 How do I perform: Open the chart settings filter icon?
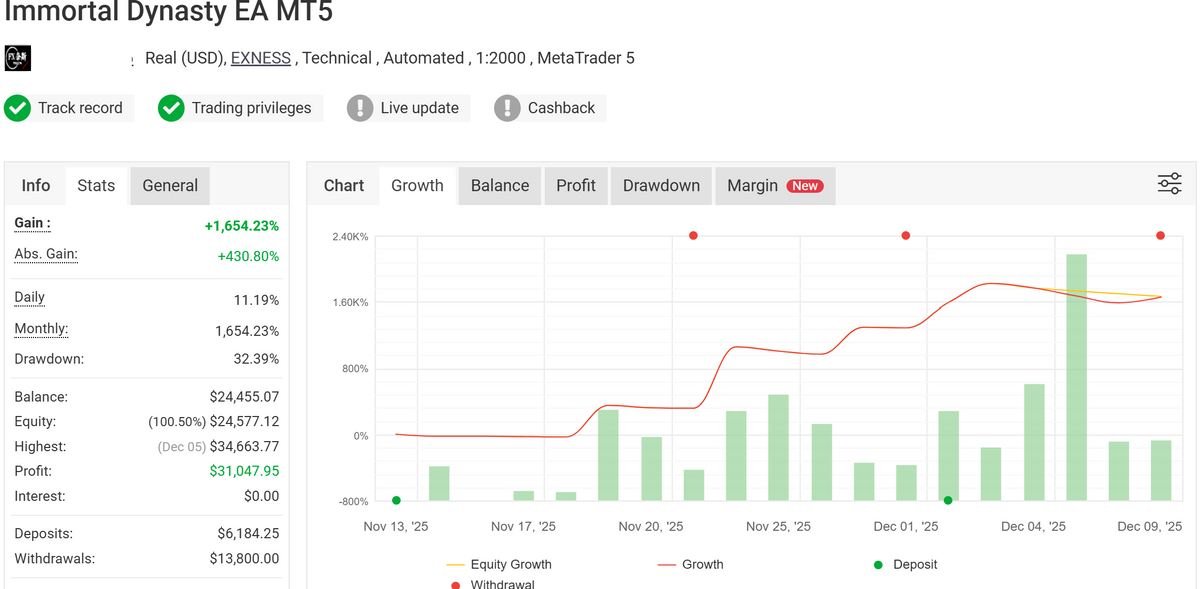tap(1169, 183)
